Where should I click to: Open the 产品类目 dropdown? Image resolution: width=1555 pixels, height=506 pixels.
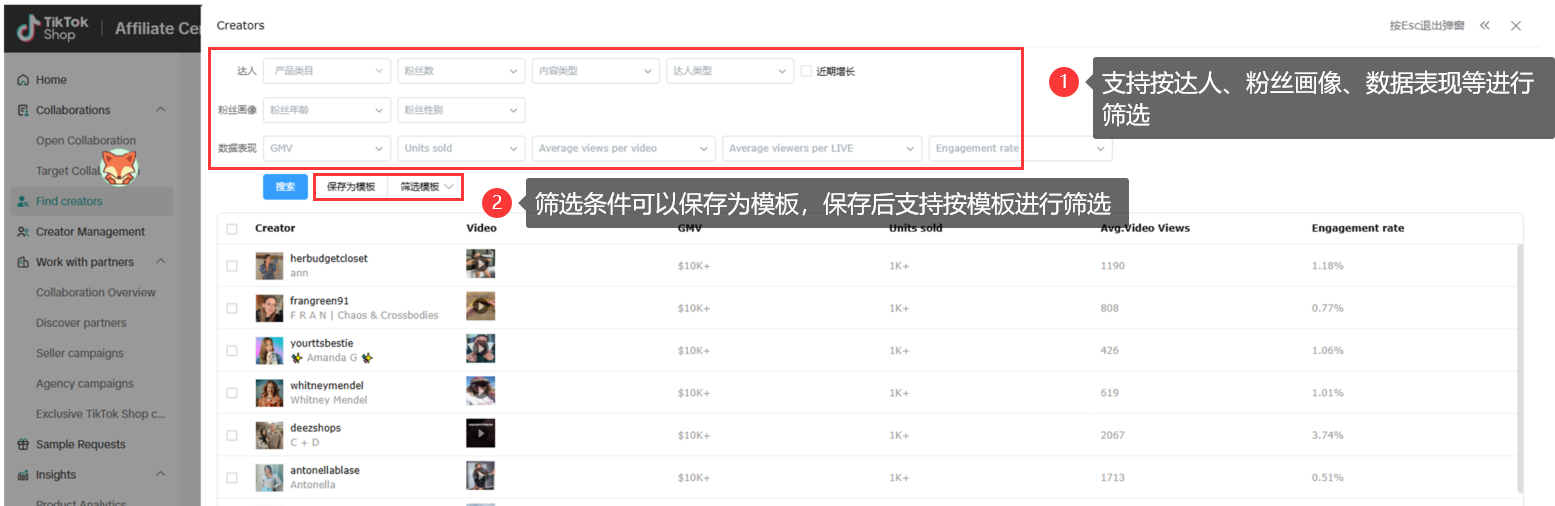coord(327,71)
